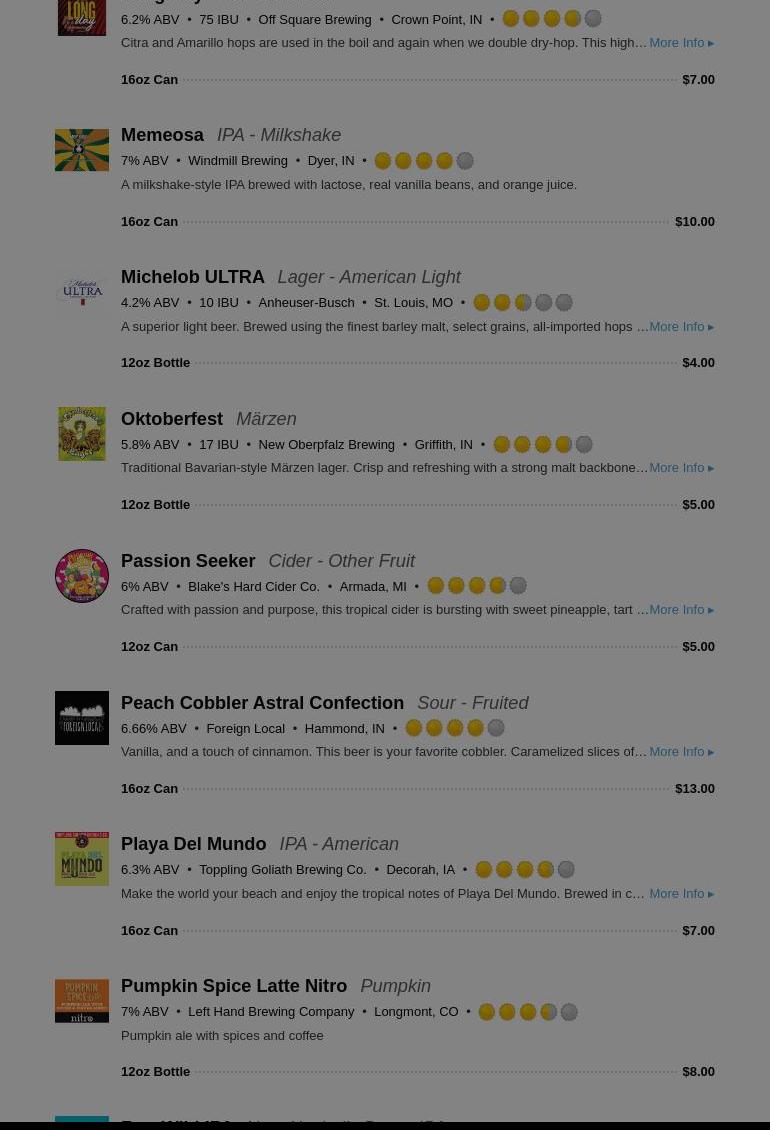Click the Foreign Local brewery logo
This screenshot has height=1130, width=770.
pos(82,717)
